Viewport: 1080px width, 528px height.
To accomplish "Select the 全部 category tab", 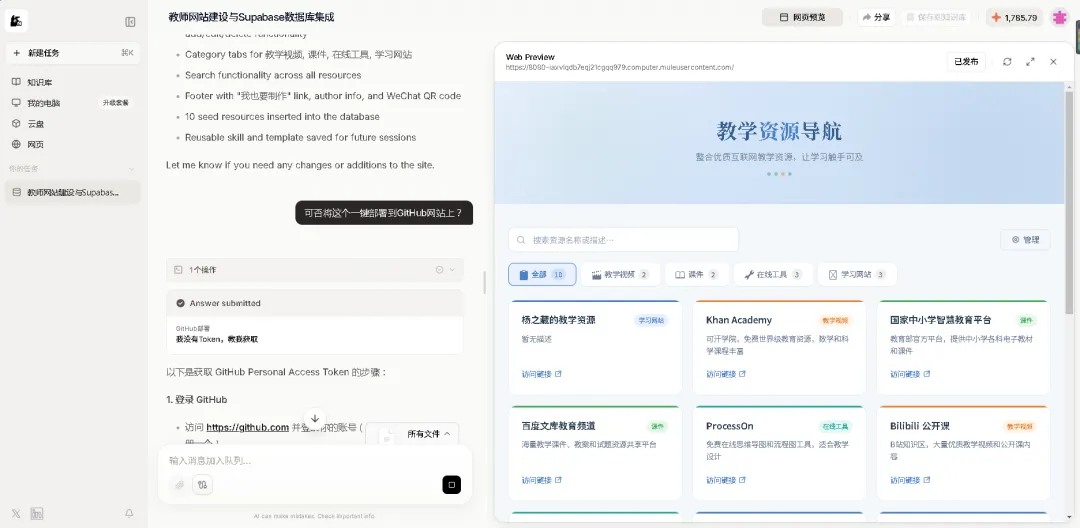I will point(542,274).
